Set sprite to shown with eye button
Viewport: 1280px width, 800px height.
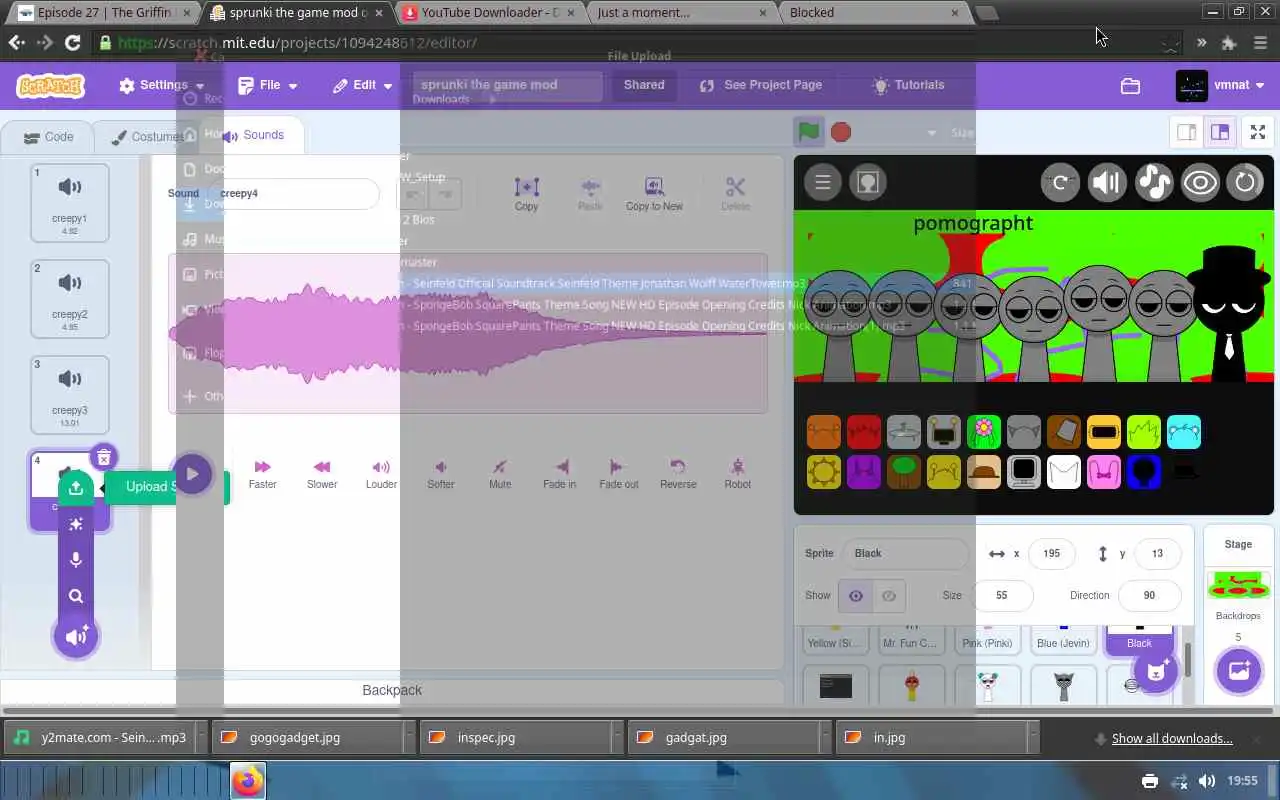tap(856, 596)
